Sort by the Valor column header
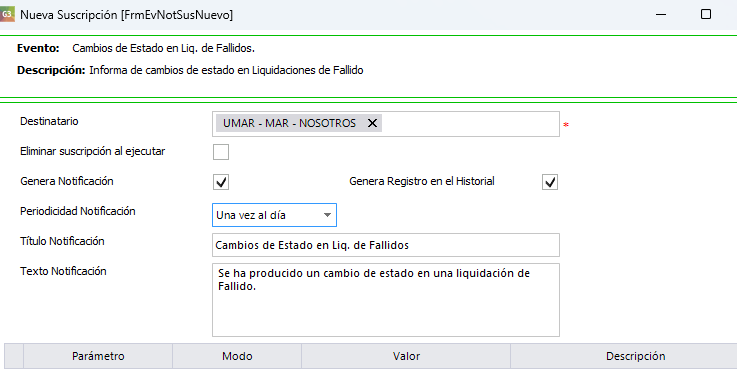The width and height of the screenshot is (737, 375). (406, 356)
